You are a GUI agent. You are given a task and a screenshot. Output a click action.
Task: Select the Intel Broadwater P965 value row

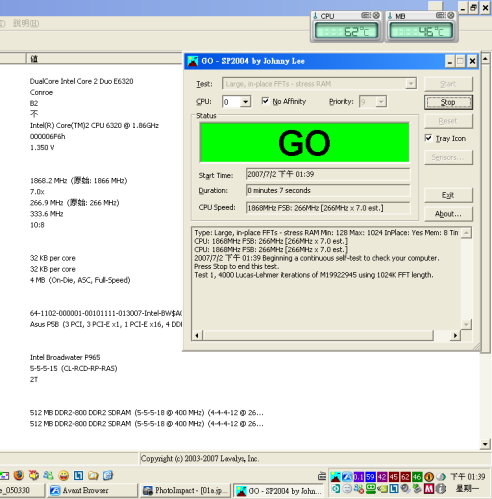click(65, 357)
